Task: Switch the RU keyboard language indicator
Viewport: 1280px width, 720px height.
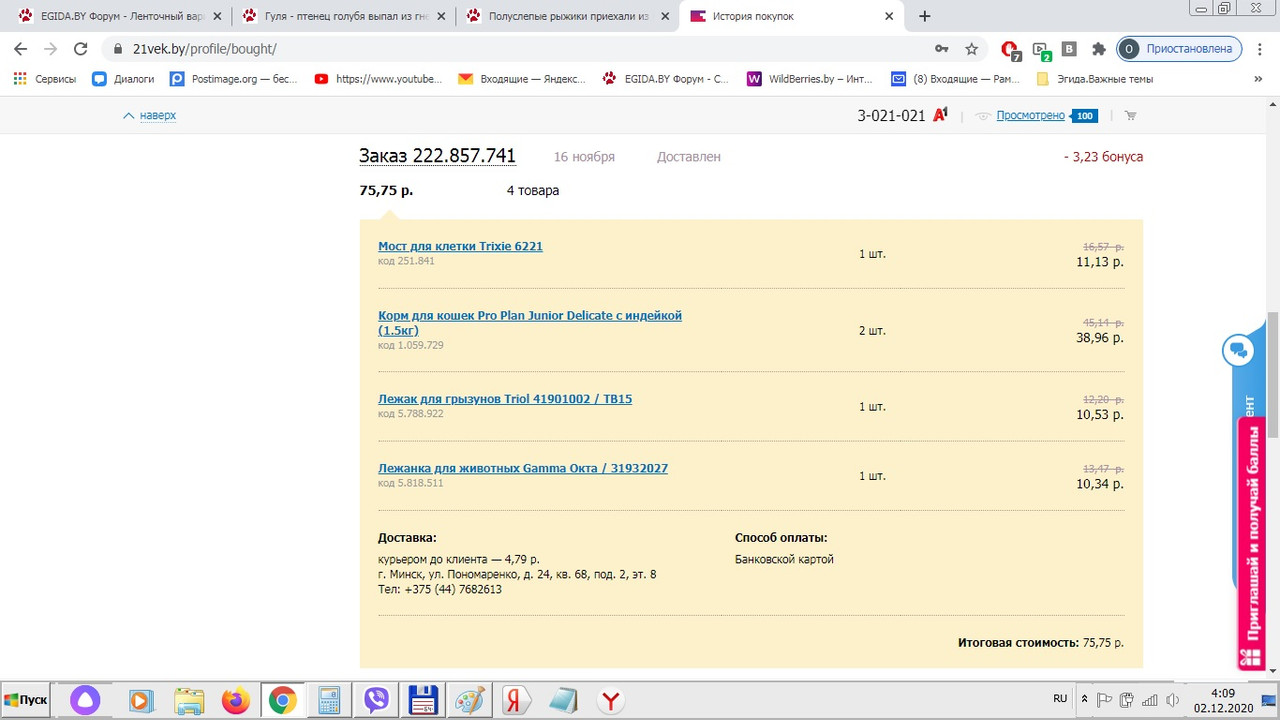Action: click(1060, 698)
